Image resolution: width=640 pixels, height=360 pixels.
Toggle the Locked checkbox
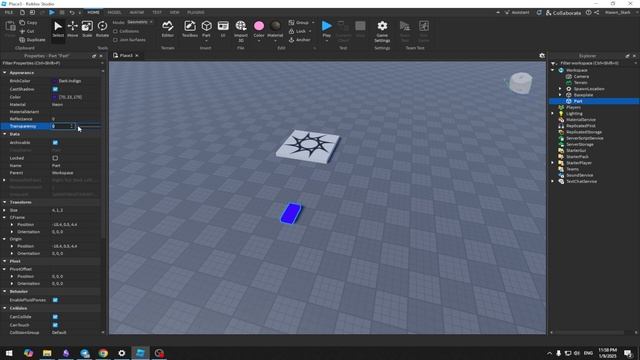[x=55, y=158]
